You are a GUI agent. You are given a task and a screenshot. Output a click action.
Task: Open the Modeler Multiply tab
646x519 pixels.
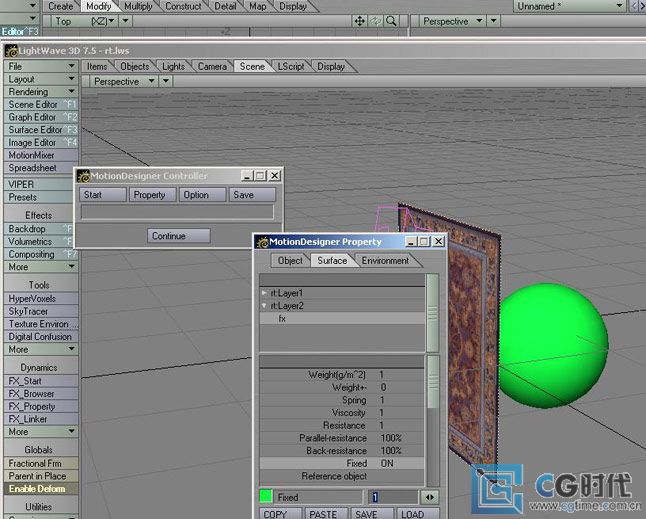[138, 6]
